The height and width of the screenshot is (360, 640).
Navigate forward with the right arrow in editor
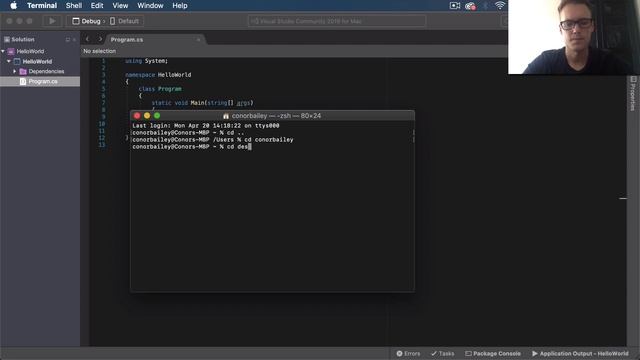coord(100,39)
